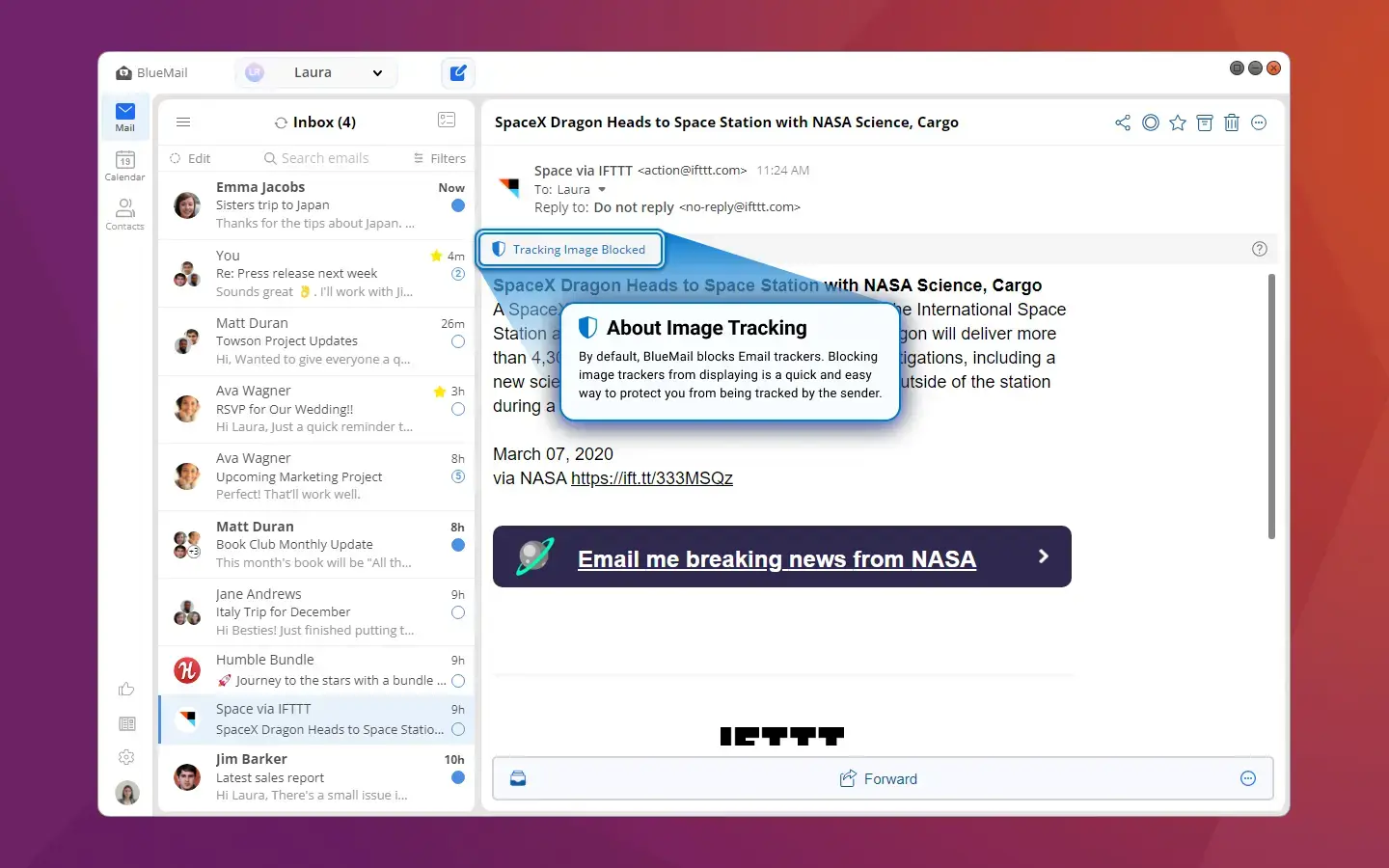Viewport: 1389px width, 868px height.
Task: Toggle unread dot on Jim Barker email
Action: 458,777
